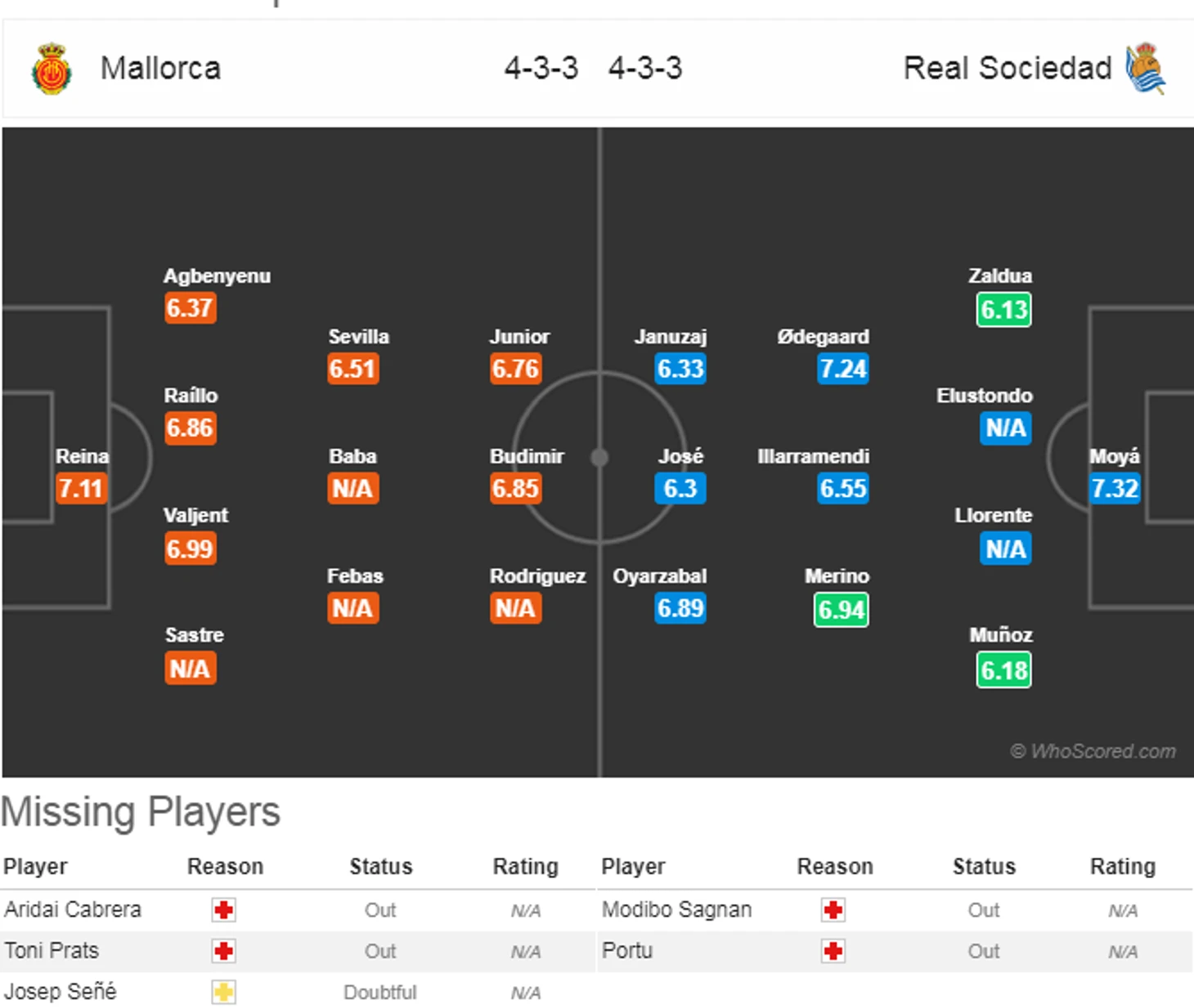Click Merino's green 6.94 rating badge
Image resolution: width=1194 pixels, height=1008 pixels.
tap(841, 610)
